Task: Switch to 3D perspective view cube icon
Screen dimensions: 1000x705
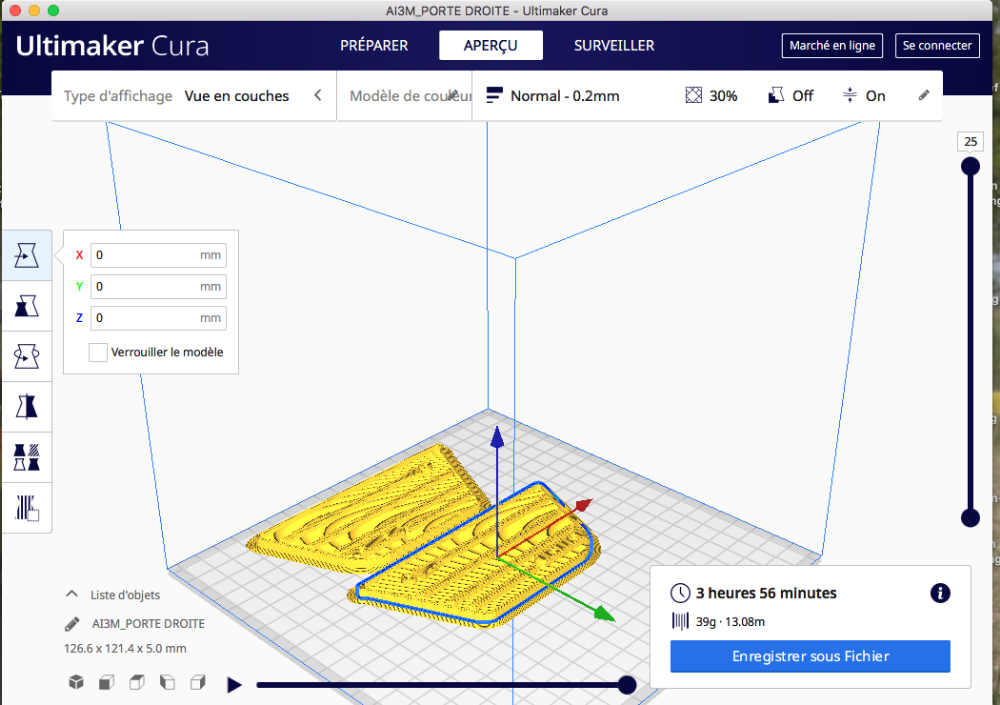Action: point(76,682)
